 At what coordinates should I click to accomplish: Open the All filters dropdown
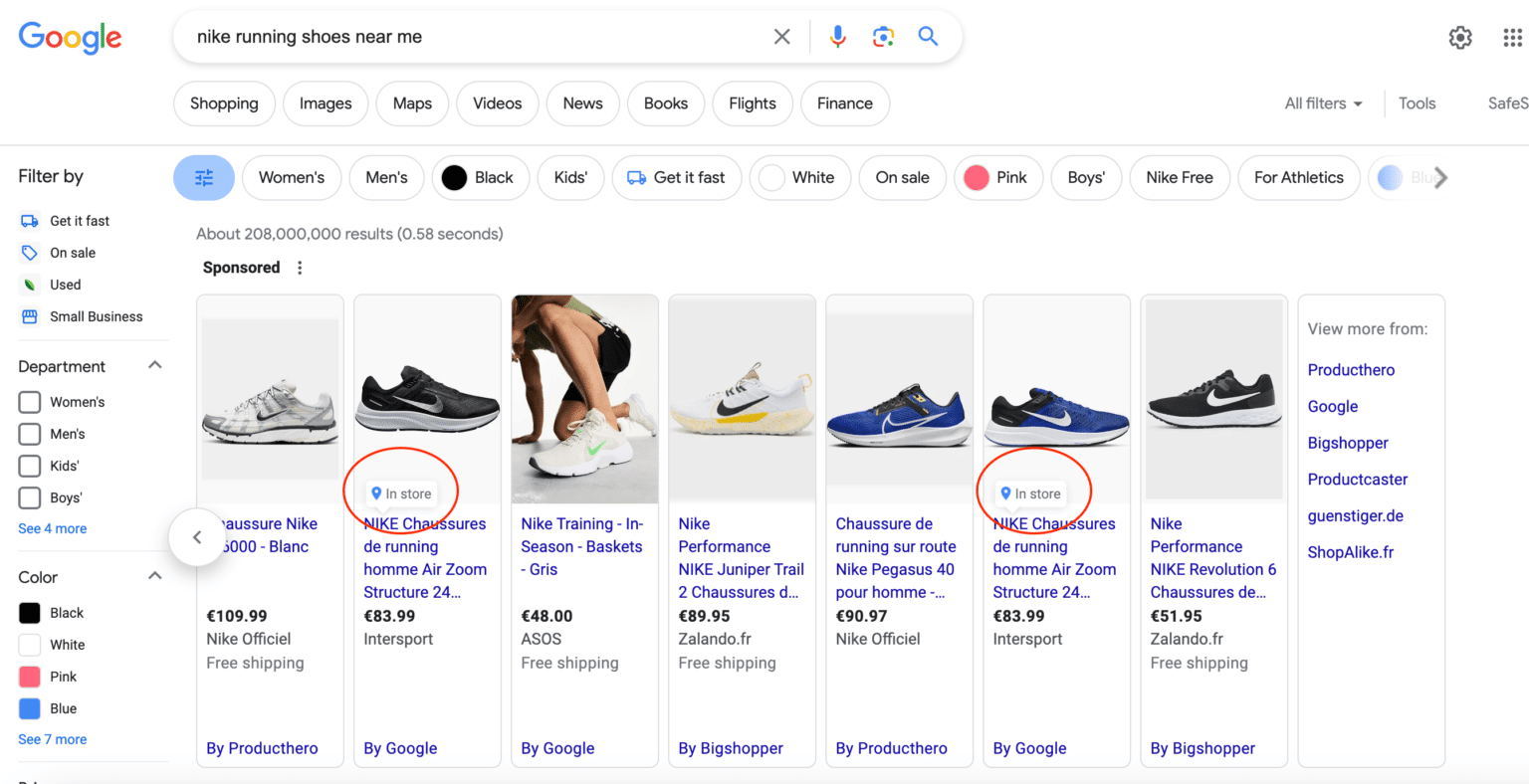(x=1324, y=102)
